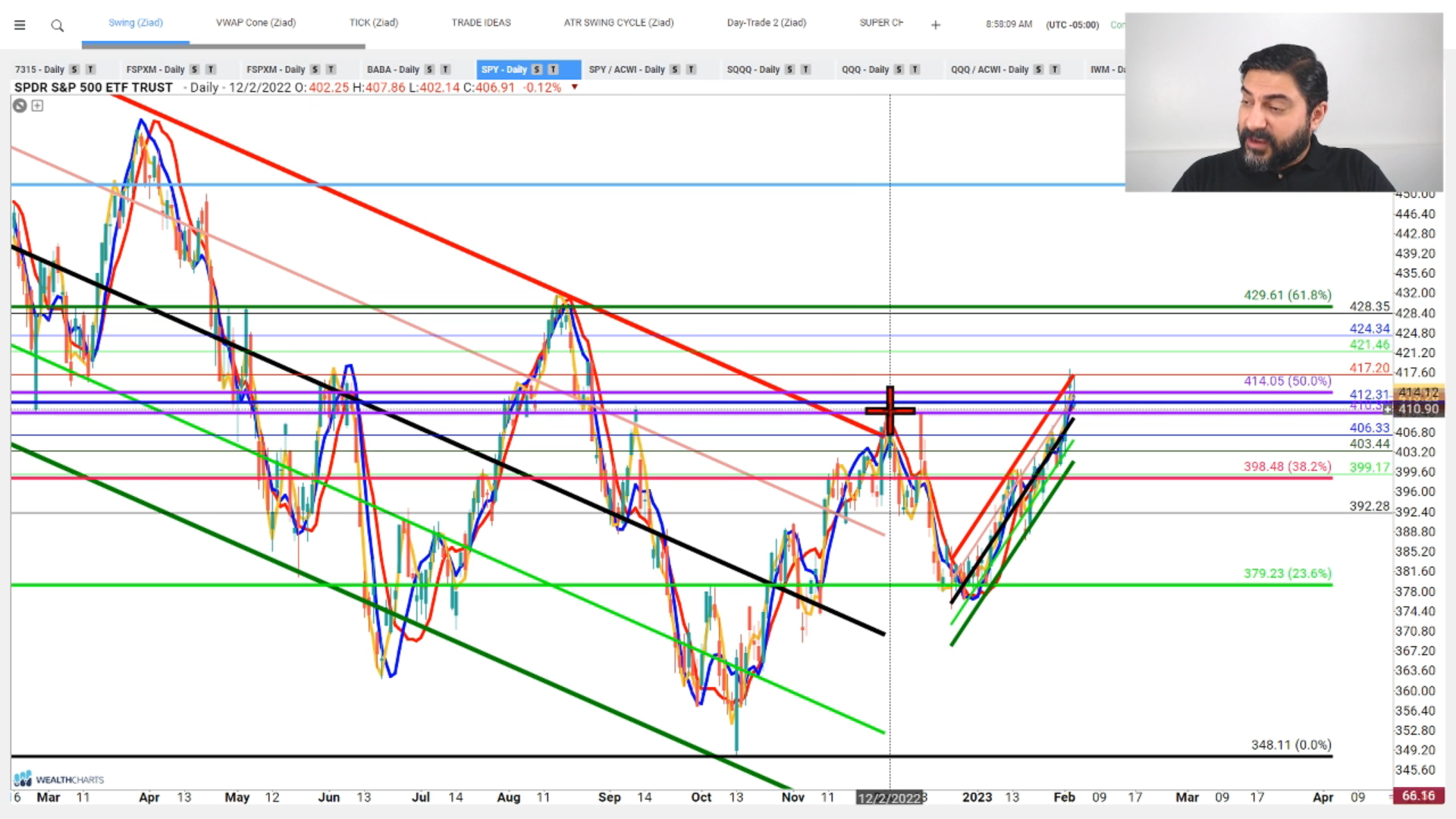Click the T icon on SQQQ - Daily tab
The image size is (1456, 819).
806,69
